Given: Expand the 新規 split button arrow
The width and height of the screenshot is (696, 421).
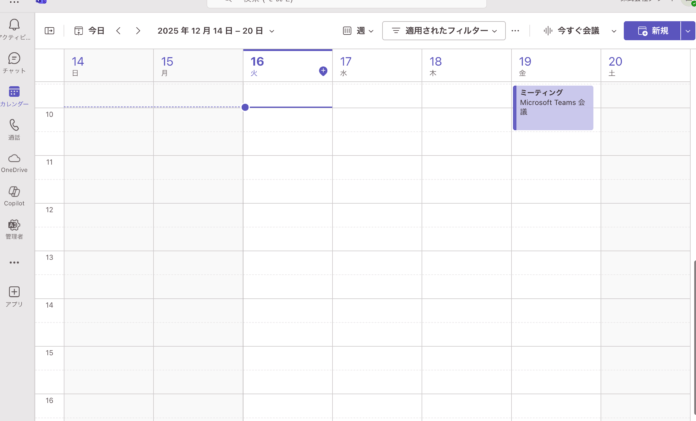Looking at the screenshot, I should (x=687, y=31).
